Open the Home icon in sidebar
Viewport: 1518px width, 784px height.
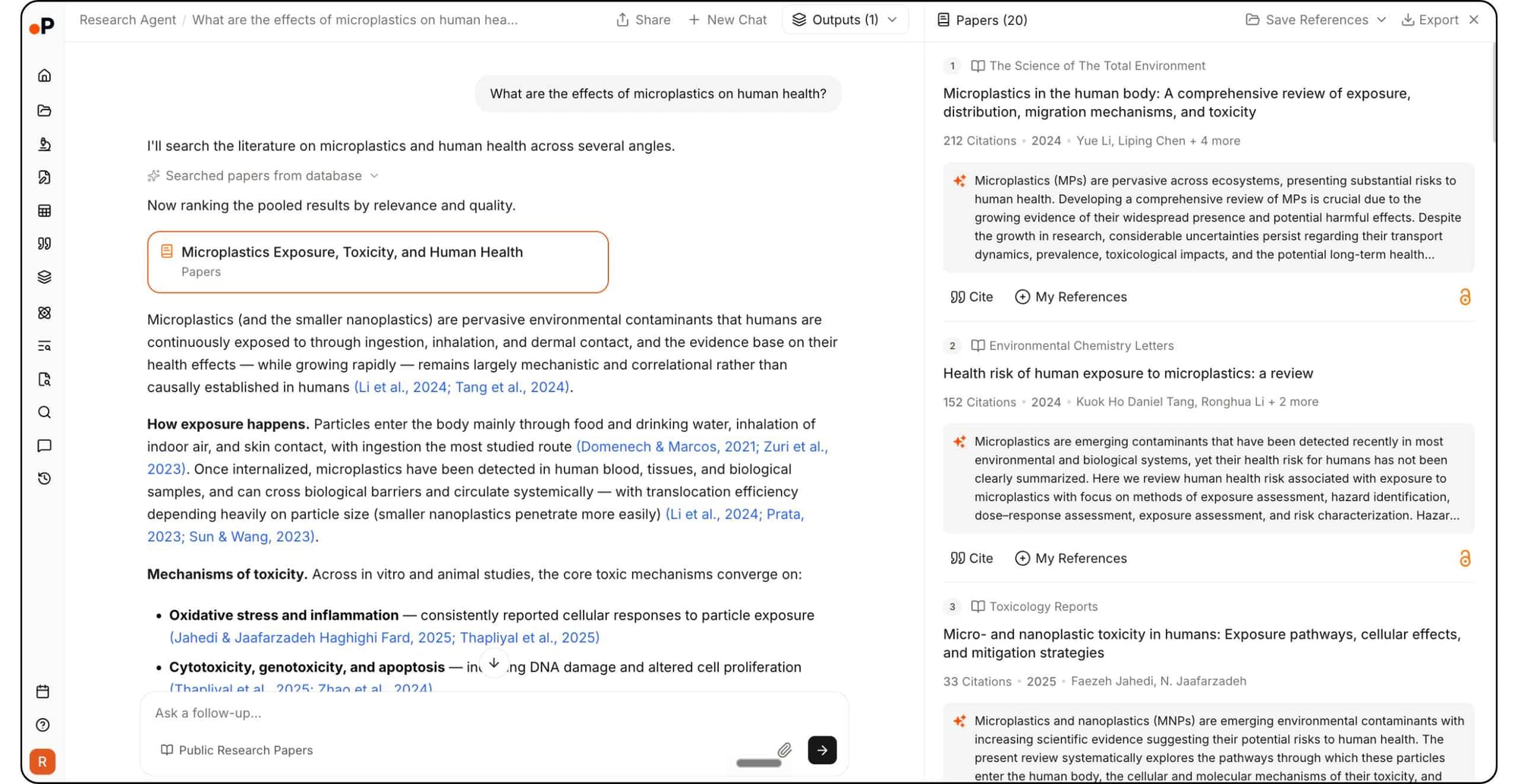pos(44,75)
